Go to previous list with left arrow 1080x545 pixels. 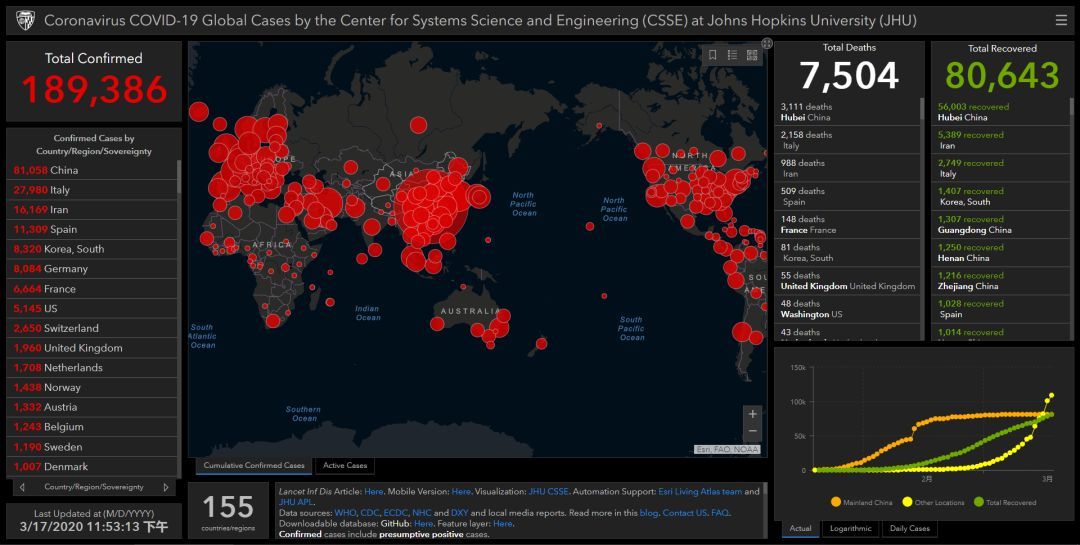click(22, 487)
